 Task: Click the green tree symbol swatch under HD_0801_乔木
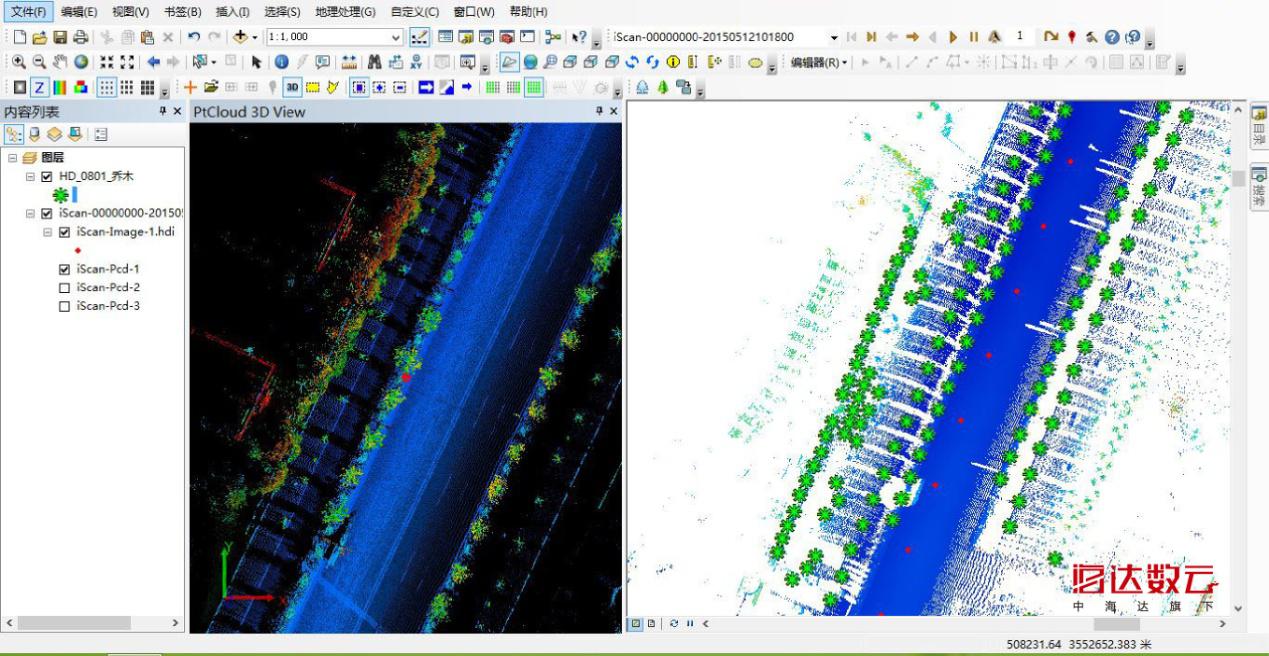60,196
